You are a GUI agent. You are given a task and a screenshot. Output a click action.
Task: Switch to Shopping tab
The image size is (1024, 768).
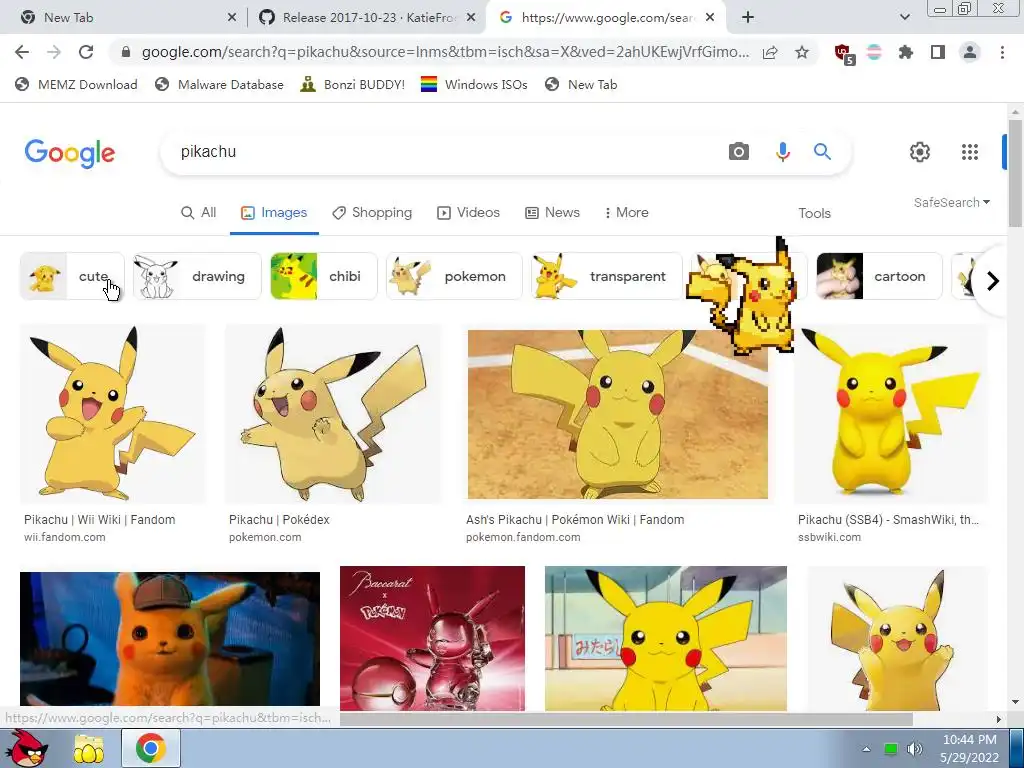(x=372, y=213)
